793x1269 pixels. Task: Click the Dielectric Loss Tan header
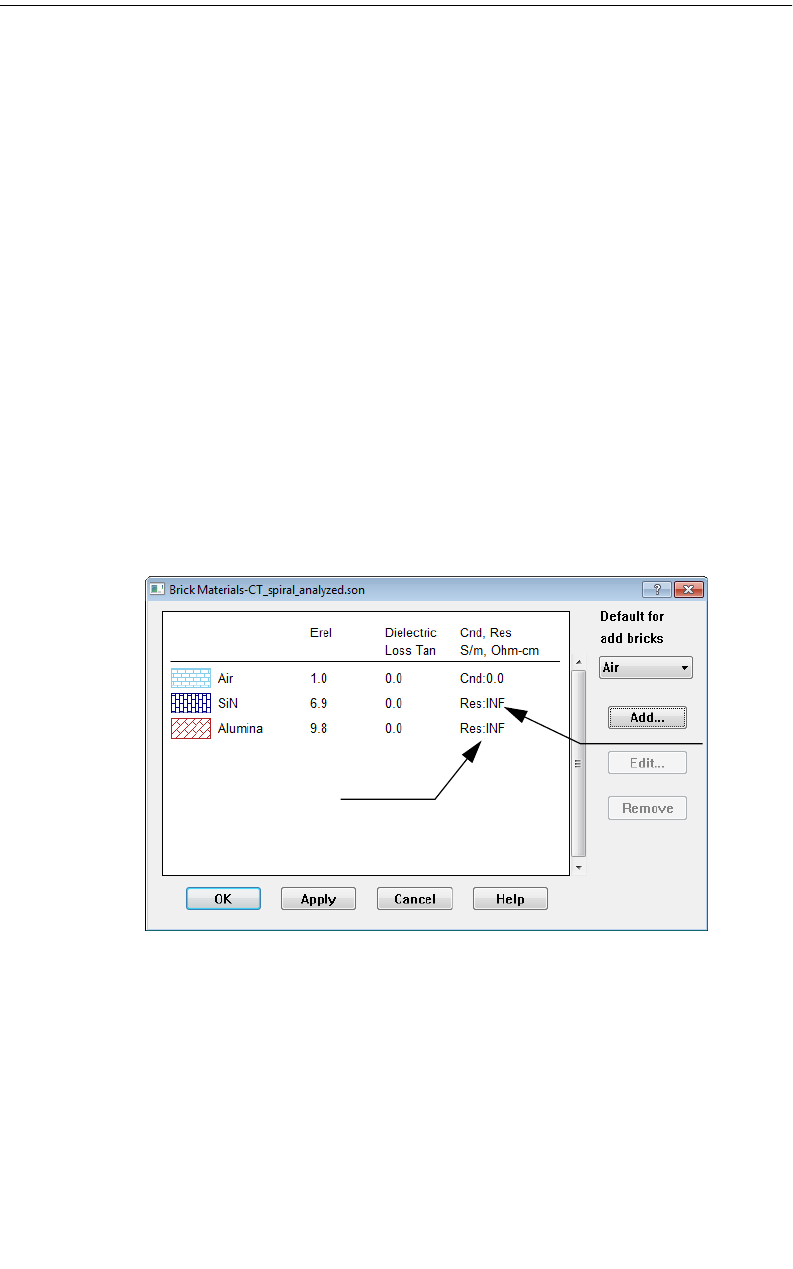411,642
